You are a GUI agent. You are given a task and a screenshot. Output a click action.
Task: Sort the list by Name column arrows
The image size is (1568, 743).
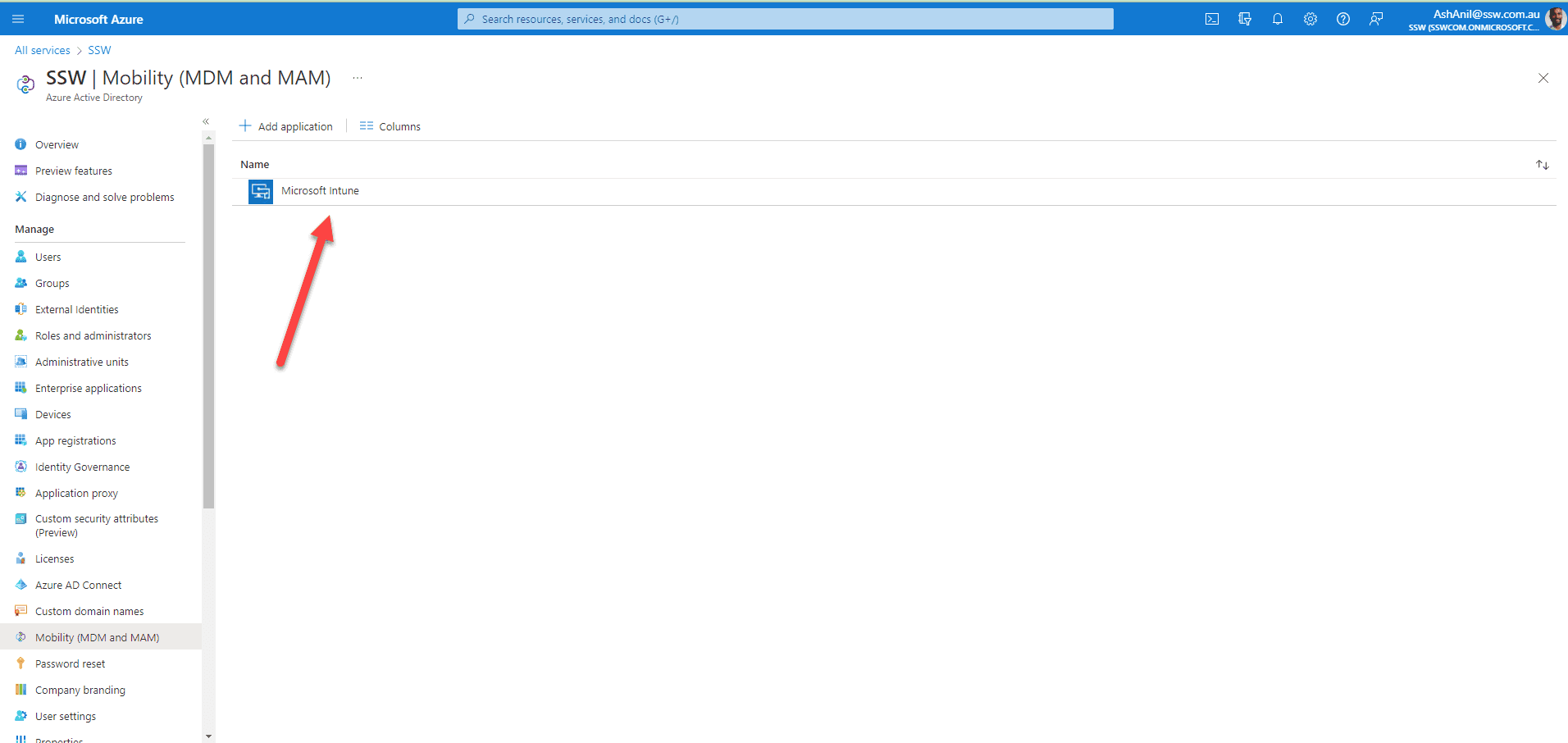tap(1542, 165)
